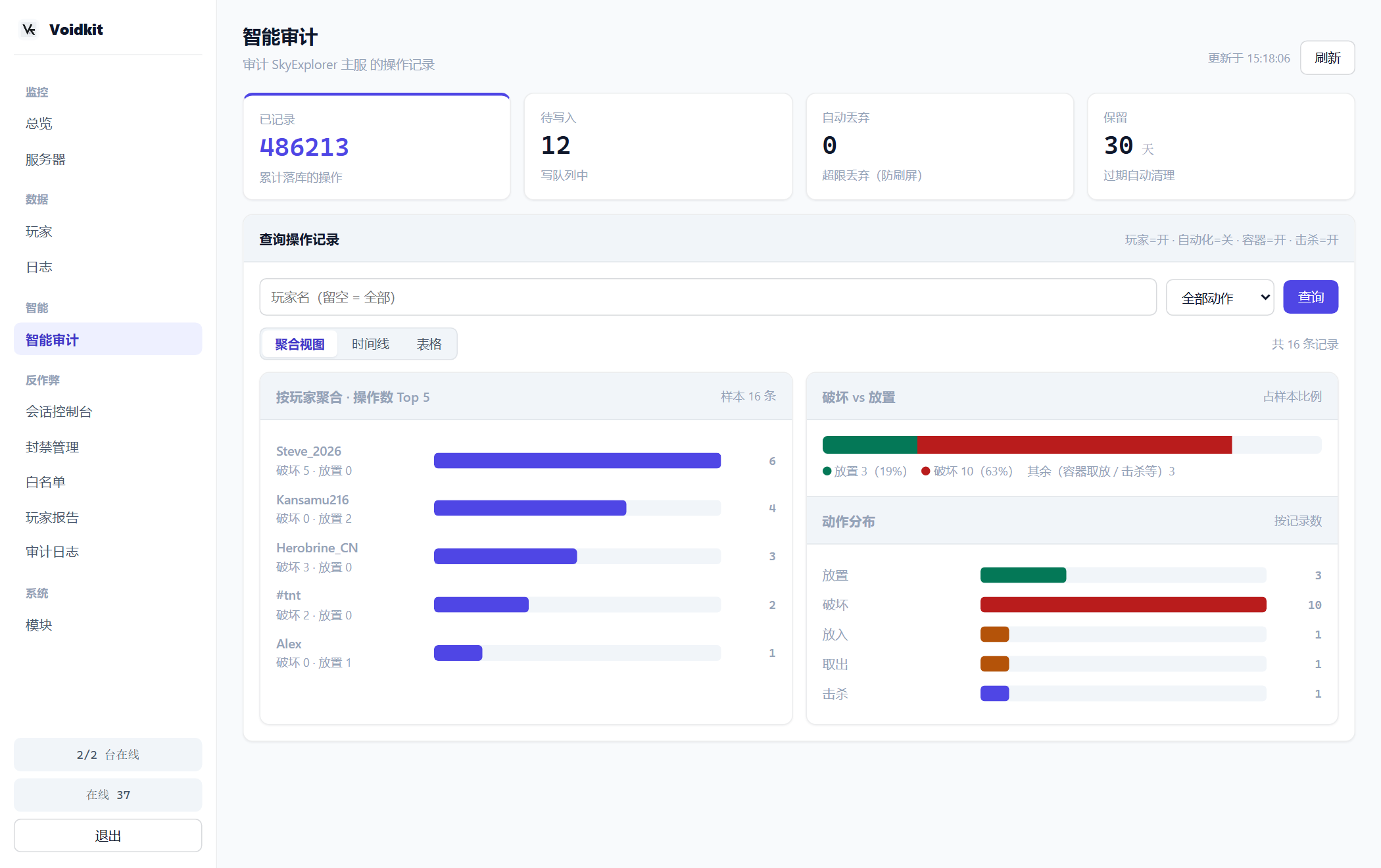Screen dimensions: 1381x868
Task: Select 智能审计 in the sidebar
Action: [108, 339]
